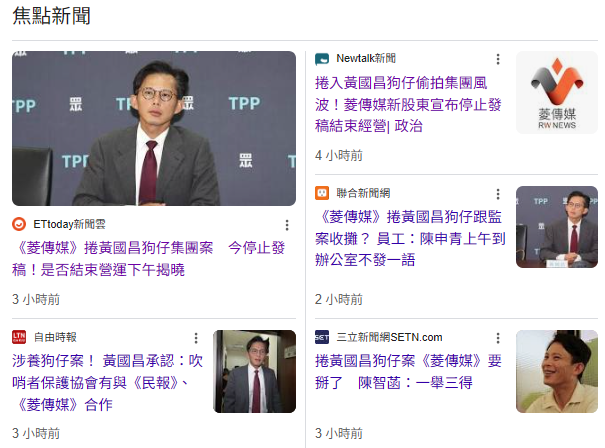Open 自由時報 headline 涉養狗仔案 黃國昌承認

[x=108, y=382]
